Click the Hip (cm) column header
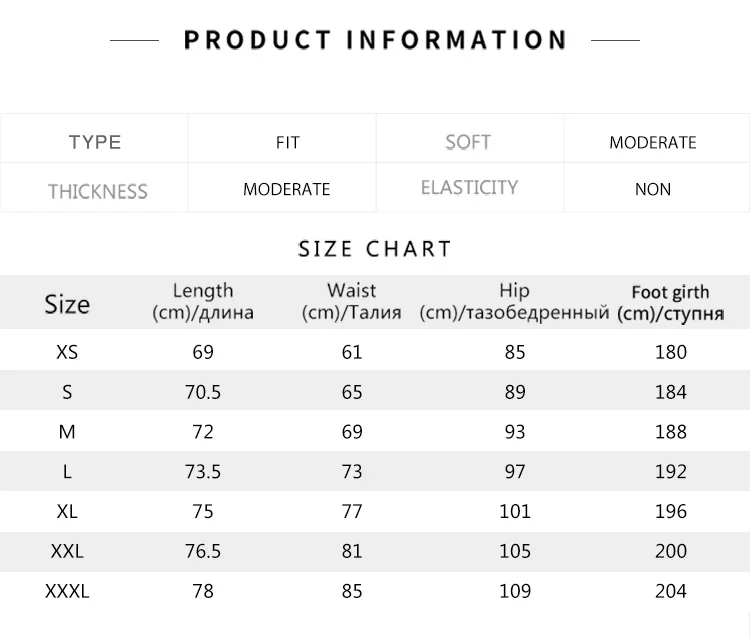 [x=514, y=301]
